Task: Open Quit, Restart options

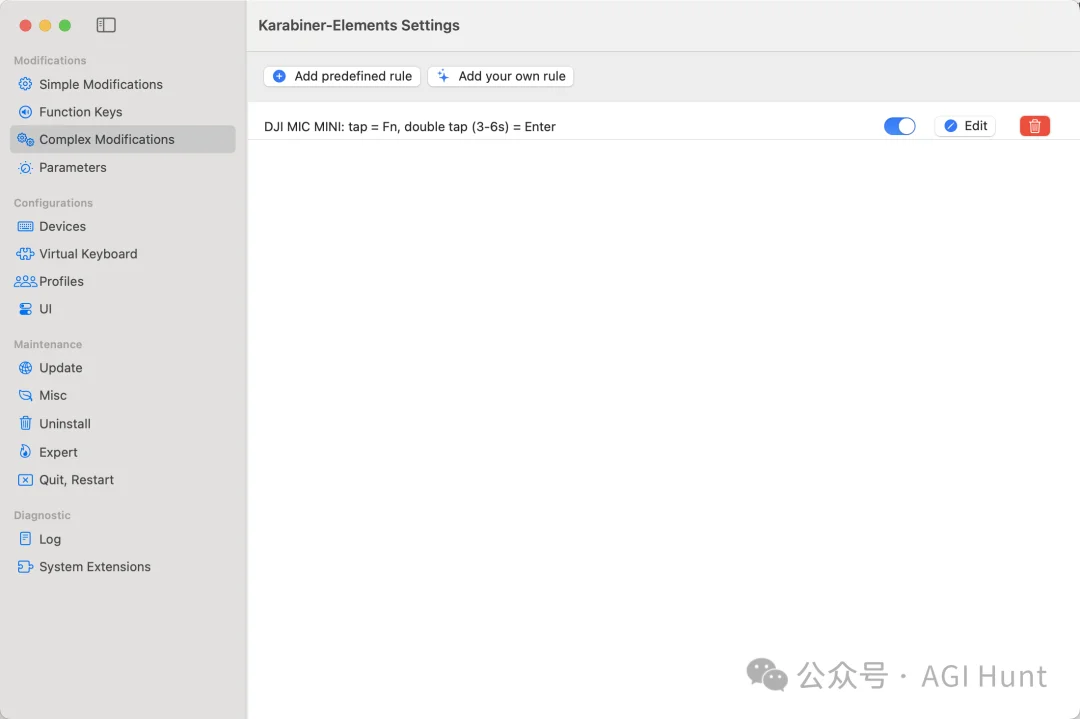Action: tap(76, 480)
